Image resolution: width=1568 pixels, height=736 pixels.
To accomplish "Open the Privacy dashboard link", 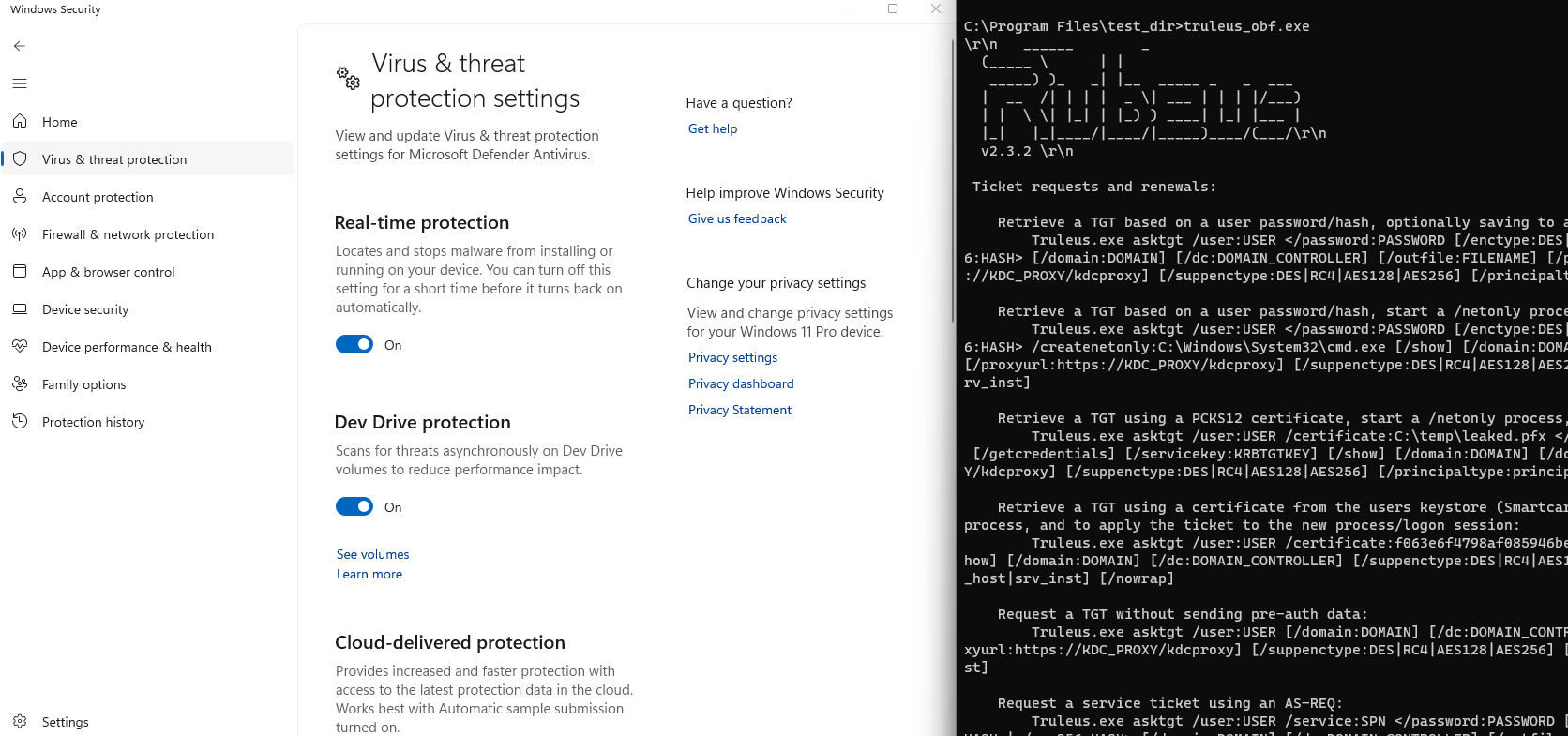I will point(741,383).
